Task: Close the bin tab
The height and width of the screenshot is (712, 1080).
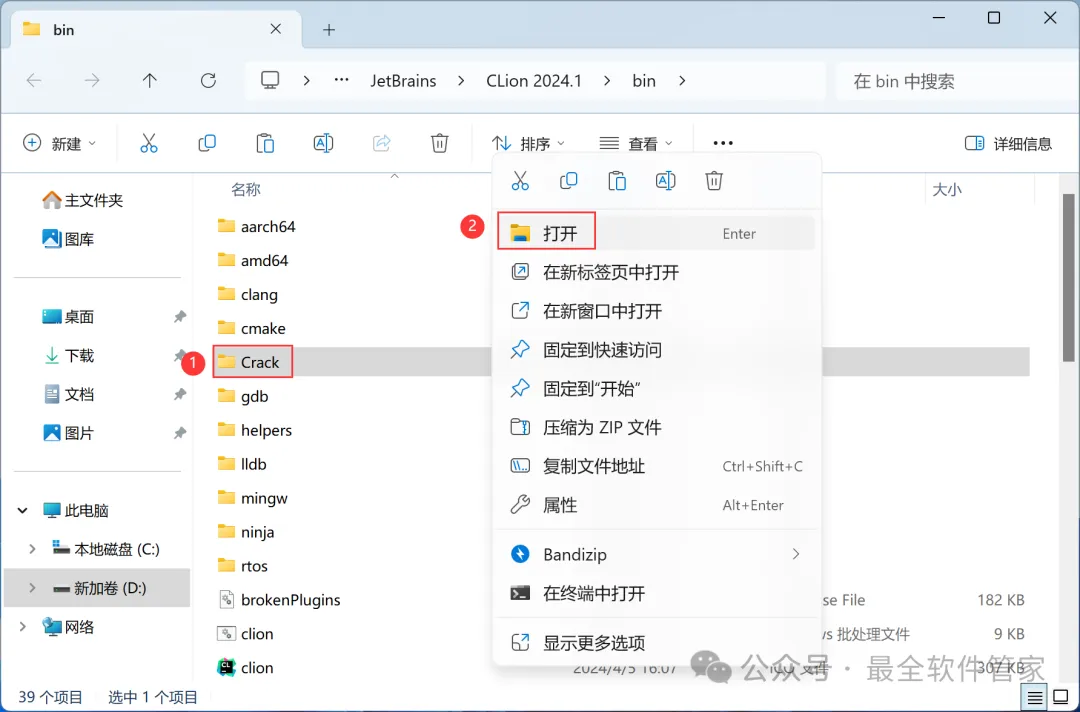Action: point(276,29)
